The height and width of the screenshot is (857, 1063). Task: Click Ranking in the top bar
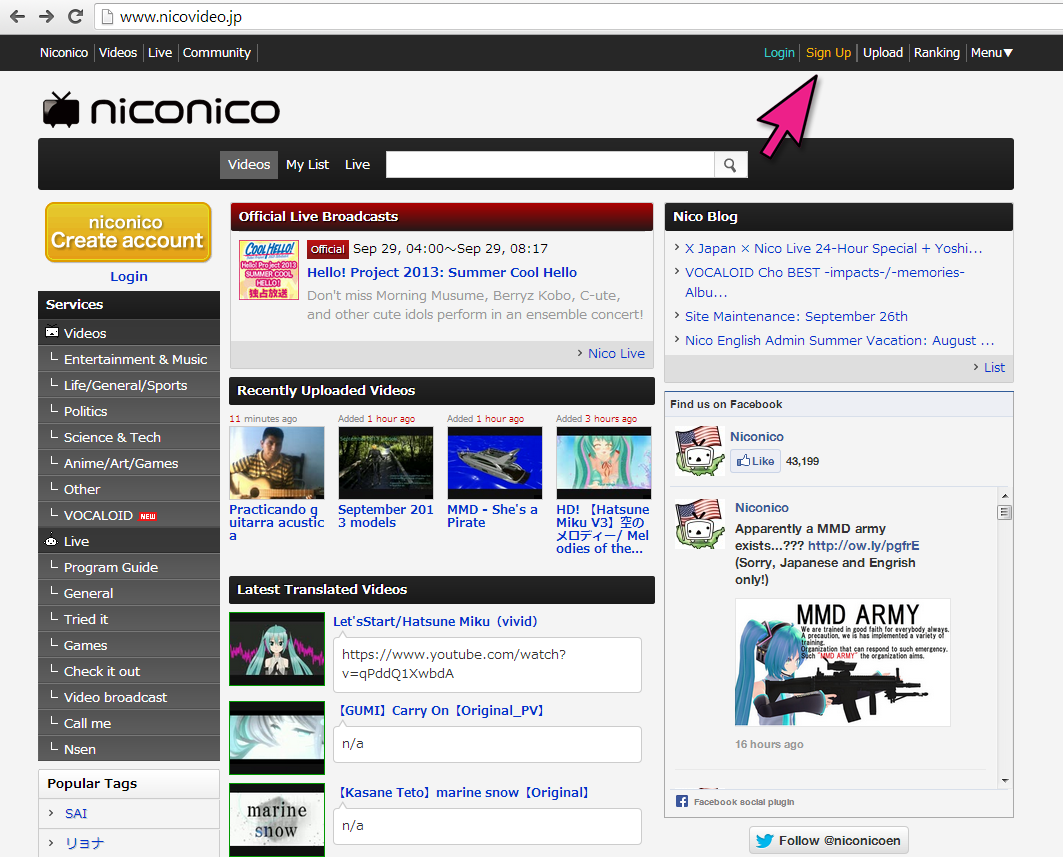(937, 53)
